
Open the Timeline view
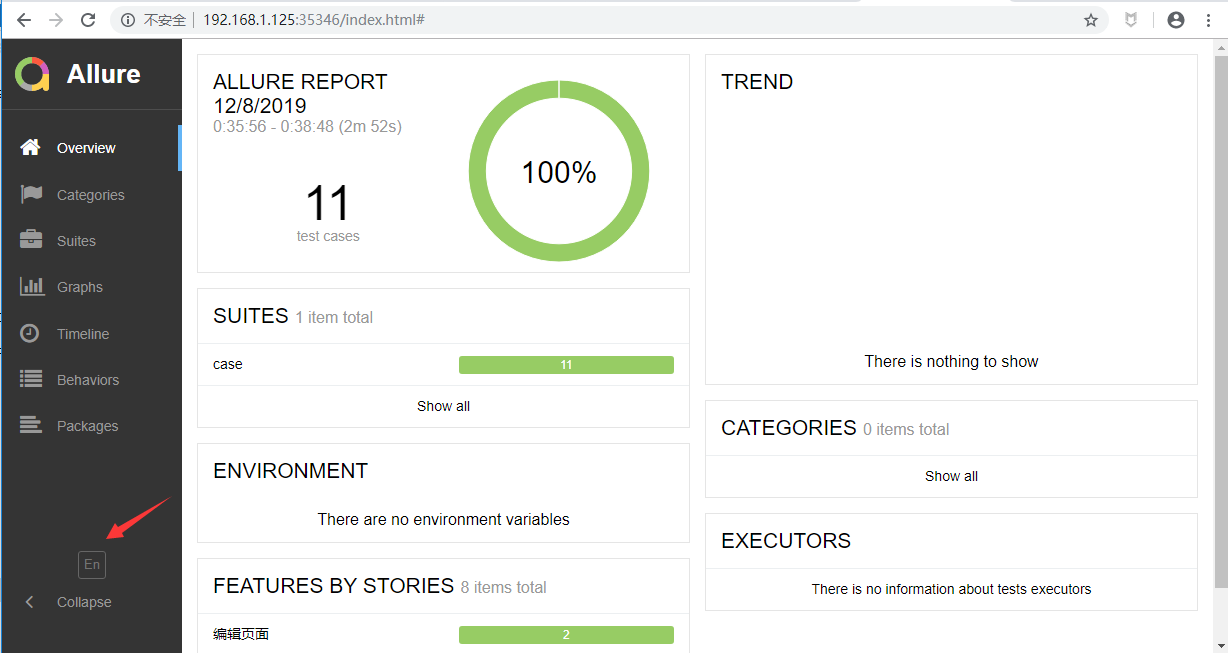(x=91, y=334)
